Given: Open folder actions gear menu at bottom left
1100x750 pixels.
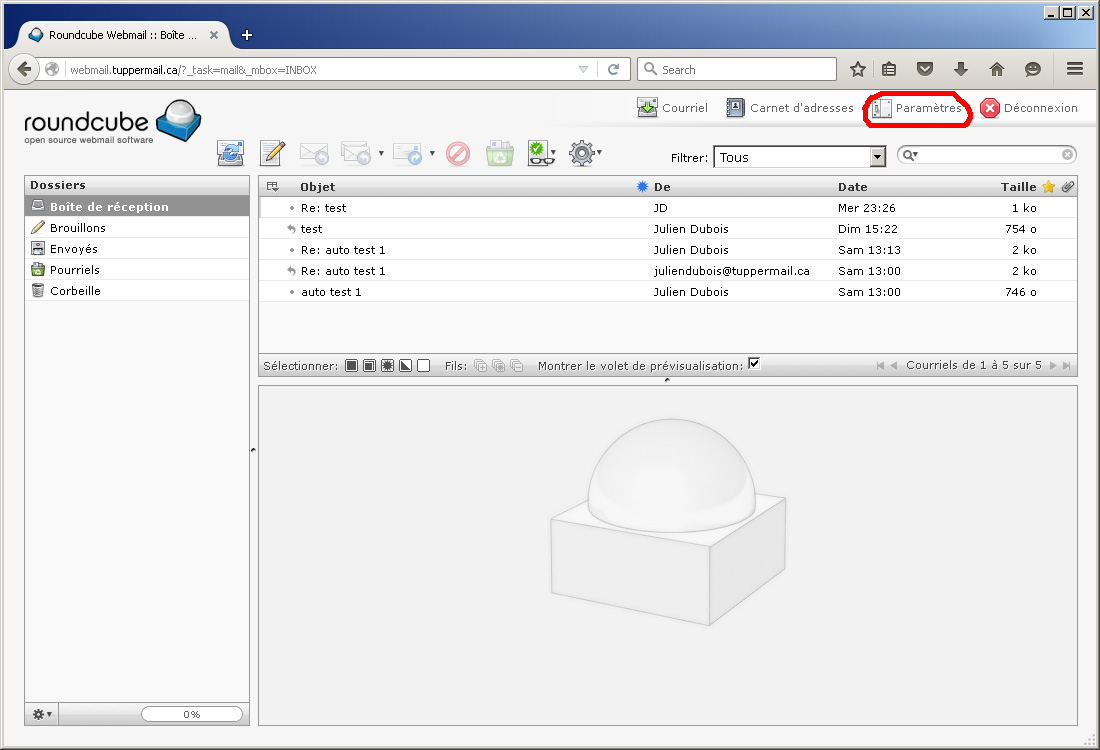Looking at the screenshot, I should 42,714.
